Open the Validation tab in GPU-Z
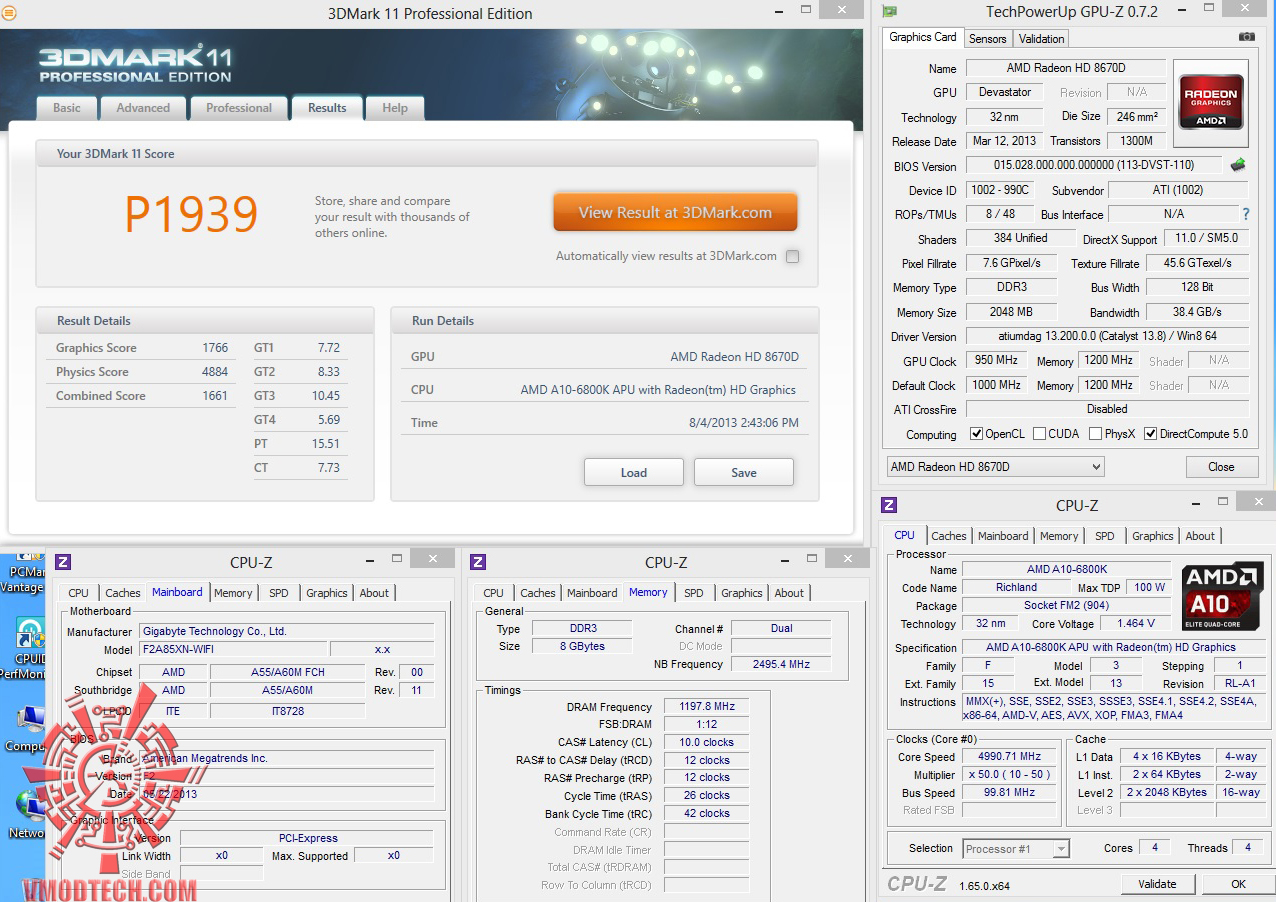The width and height of the screenshot is (1276, 902). pos(1042,39)
